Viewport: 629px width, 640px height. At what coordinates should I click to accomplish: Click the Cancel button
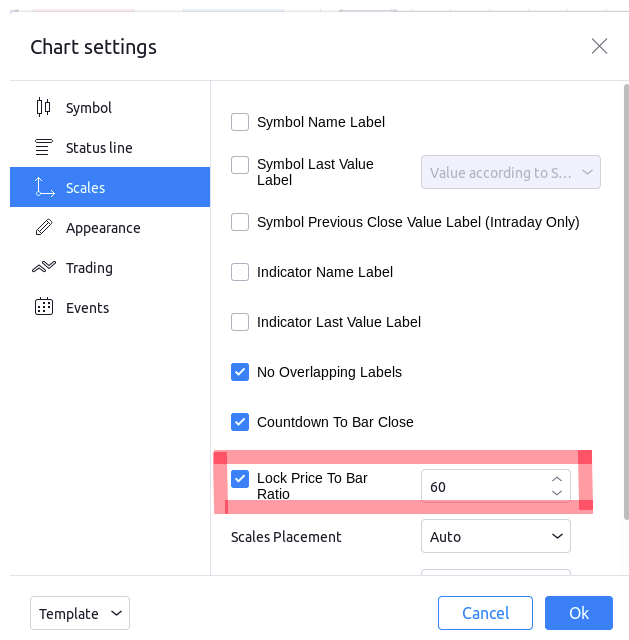click(x=485, y=613)
